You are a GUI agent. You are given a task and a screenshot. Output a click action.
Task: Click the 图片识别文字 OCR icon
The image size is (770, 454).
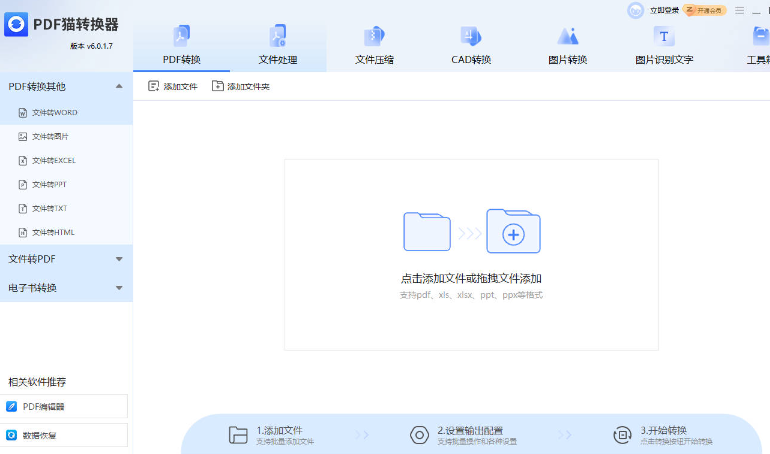tap(664, 37)
